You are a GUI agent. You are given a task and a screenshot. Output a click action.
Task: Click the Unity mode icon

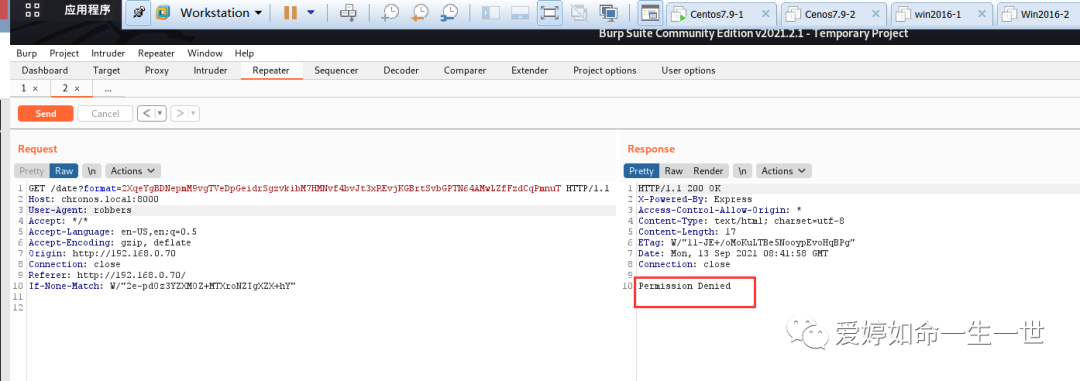coord(579,13)
